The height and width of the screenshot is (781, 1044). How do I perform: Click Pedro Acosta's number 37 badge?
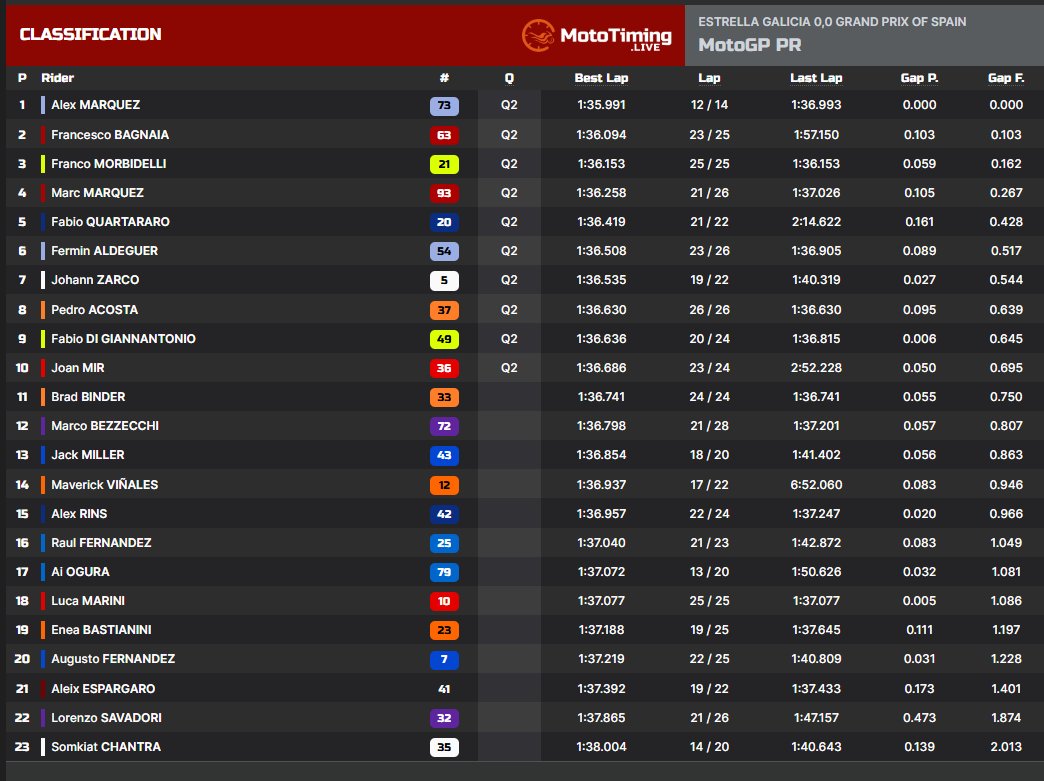point(444,310)
